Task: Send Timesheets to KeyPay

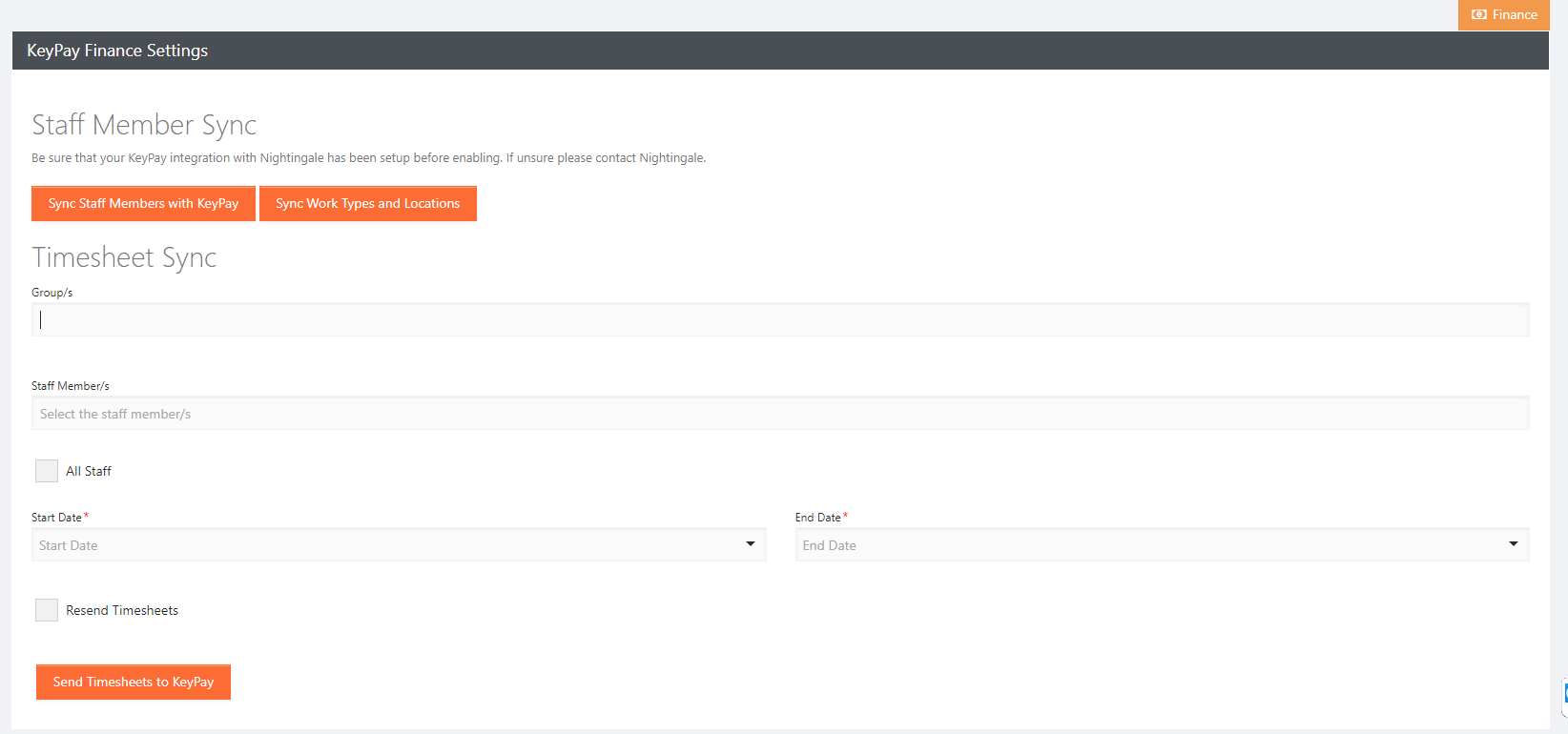Action: [x=134, y=682]
